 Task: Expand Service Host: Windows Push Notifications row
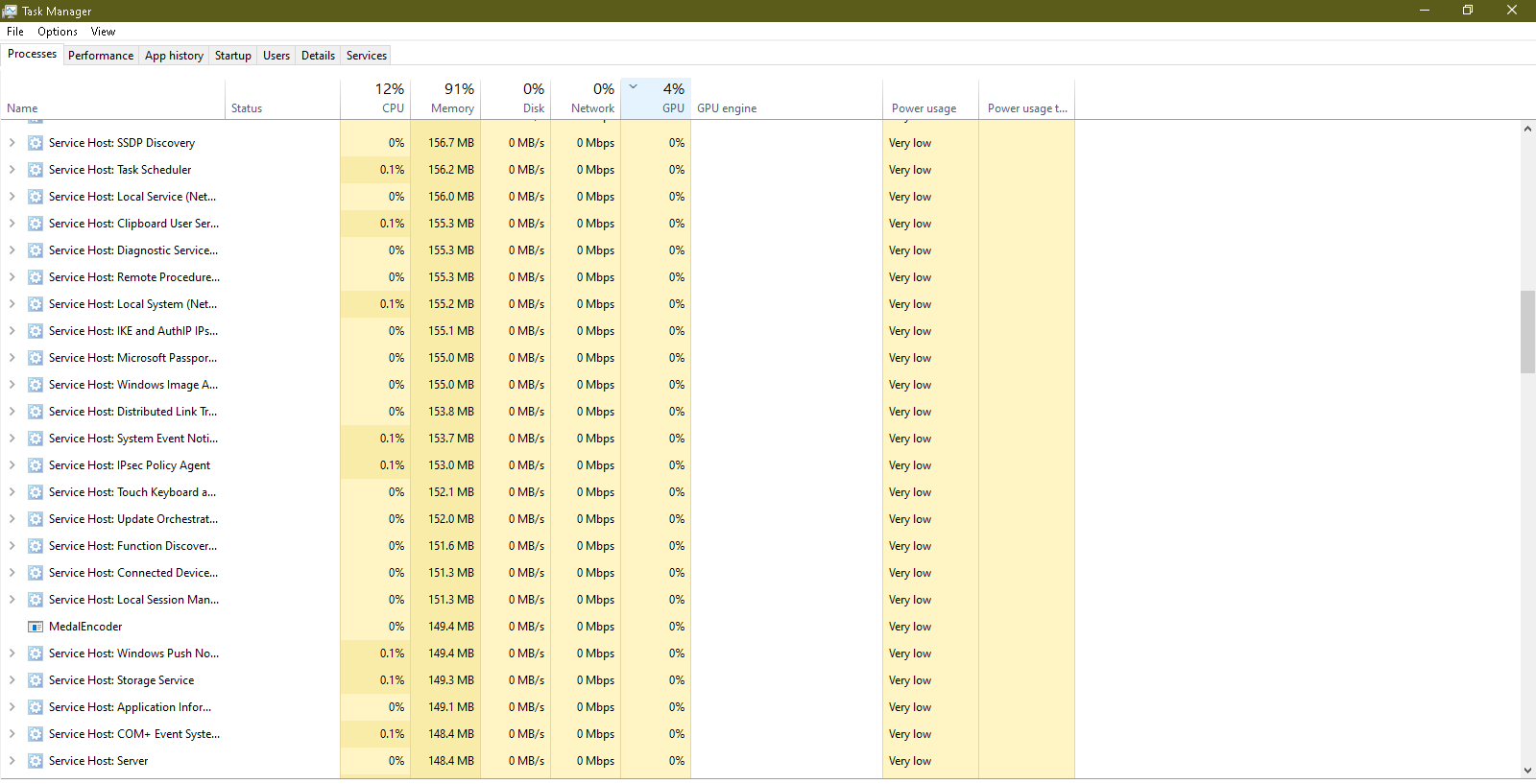coord(12,653)
